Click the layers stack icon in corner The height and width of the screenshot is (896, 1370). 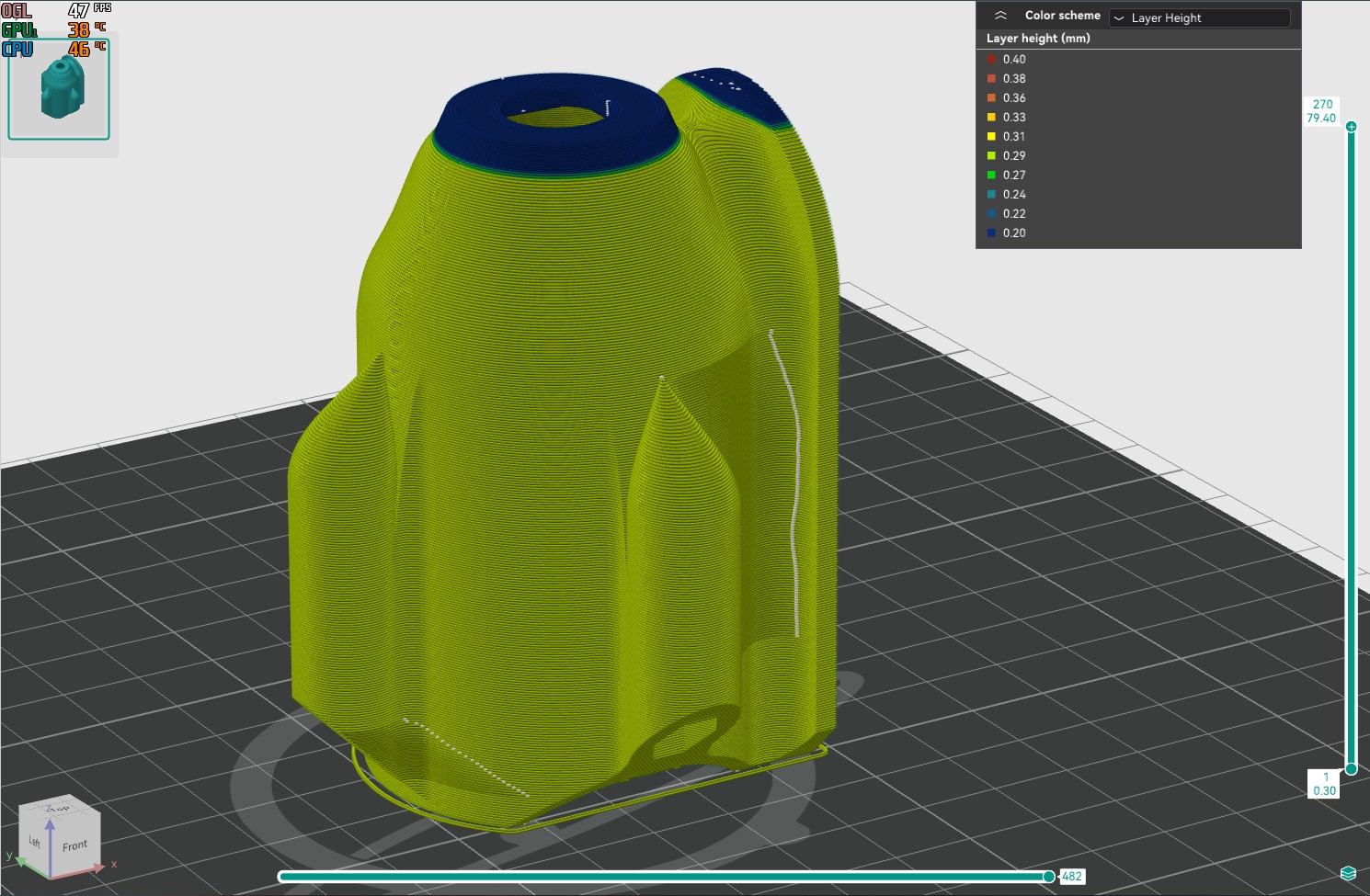pos(1348,873)
